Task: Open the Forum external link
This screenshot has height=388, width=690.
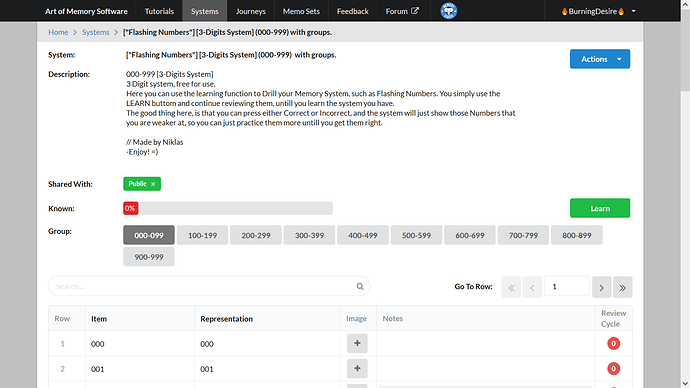Action: coord(402,11)
